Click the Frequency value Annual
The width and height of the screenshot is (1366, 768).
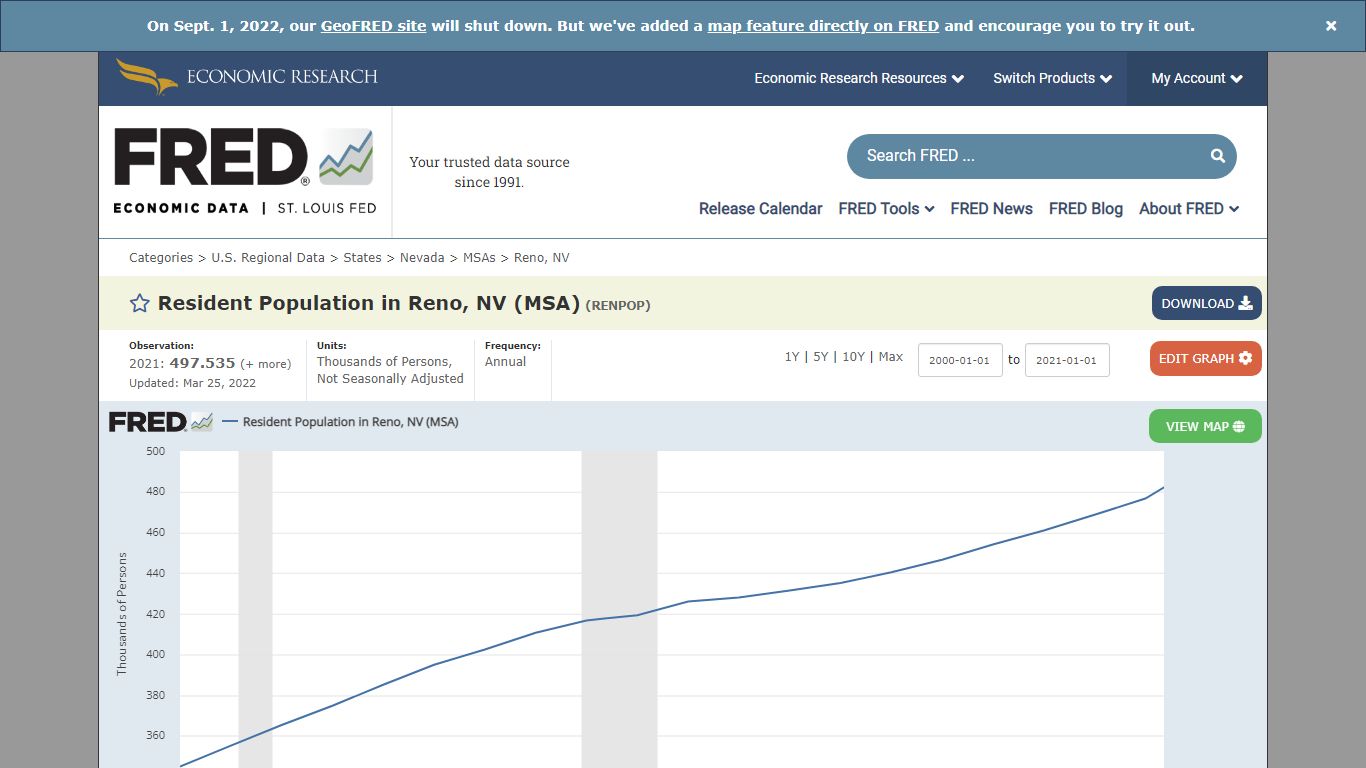click(505, 362)
